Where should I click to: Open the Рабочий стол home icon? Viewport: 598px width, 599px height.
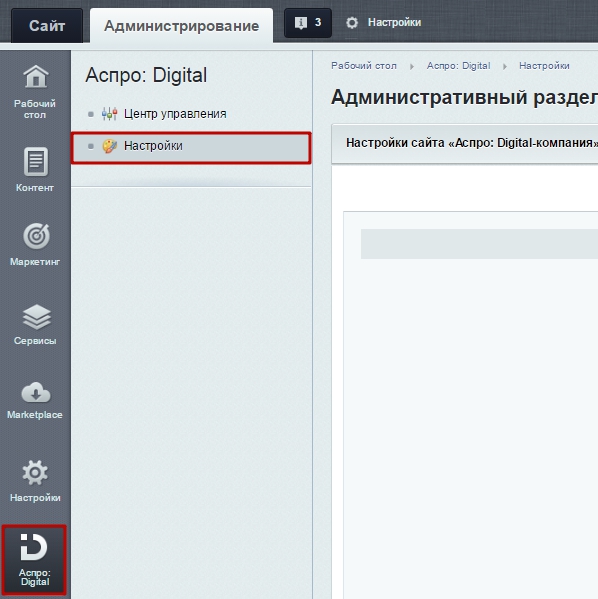coord(36,76)
